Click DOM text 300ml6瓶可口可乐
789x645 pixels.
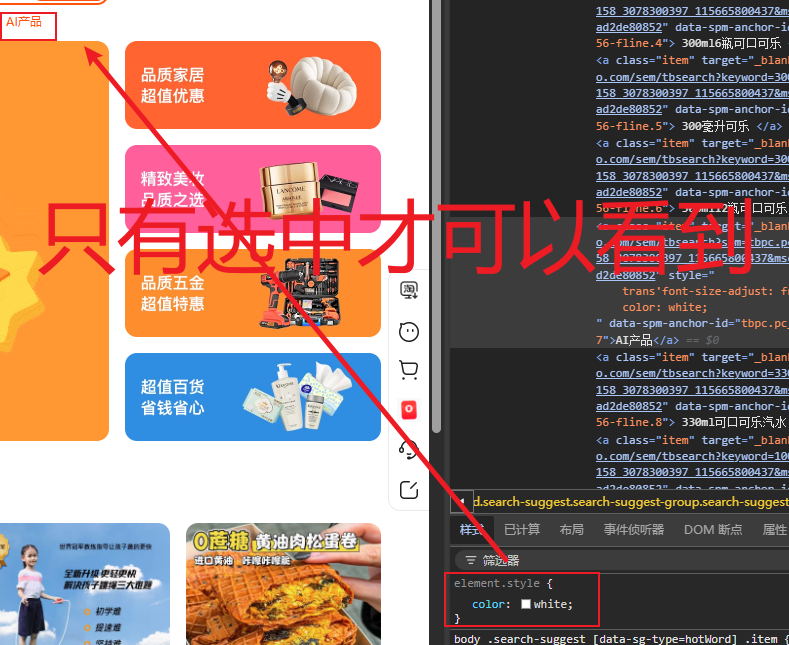point(731,43)
